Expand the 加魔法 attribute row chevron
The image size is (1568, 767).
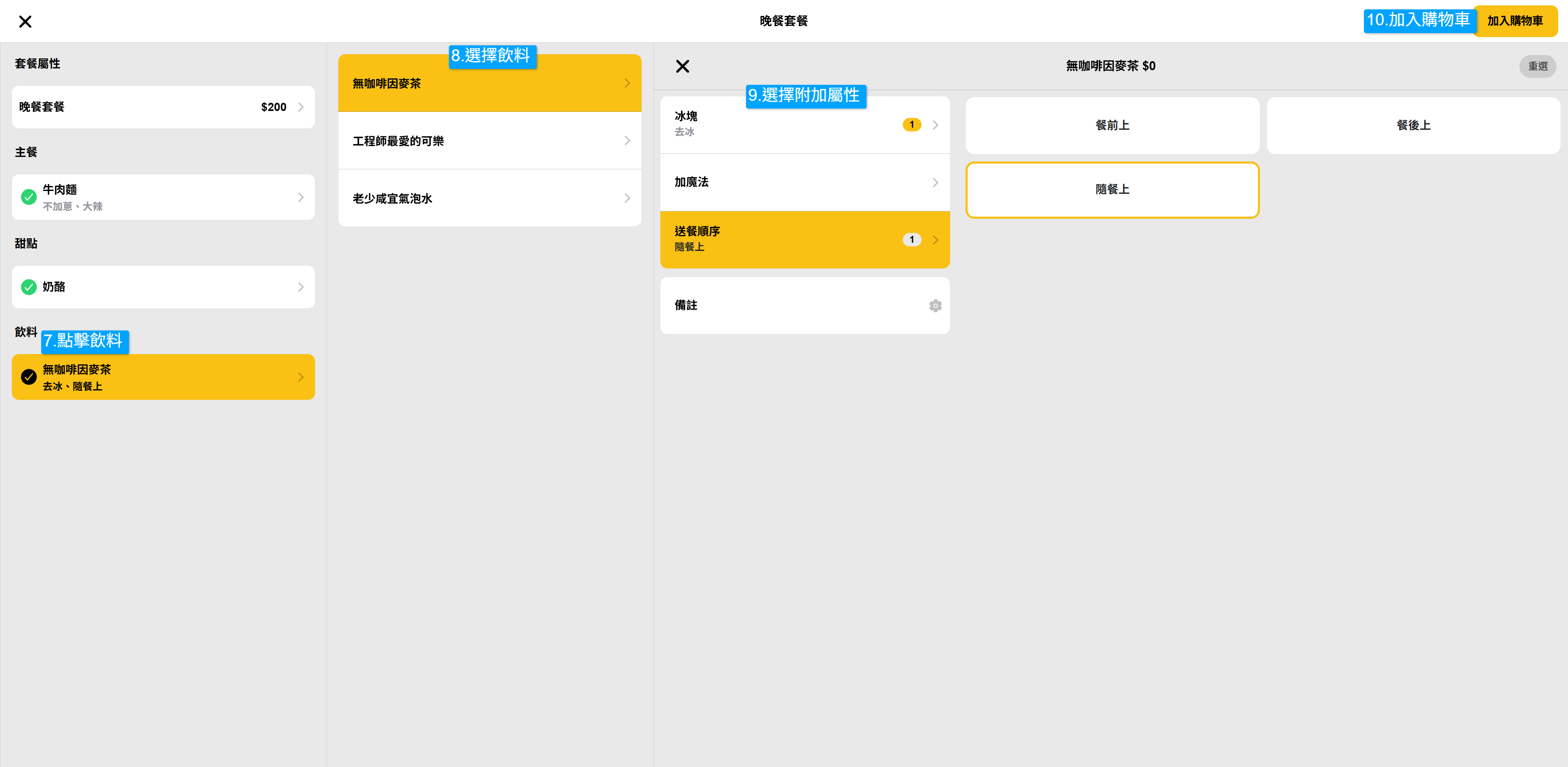pyautogui.click(x=935, y=182)
